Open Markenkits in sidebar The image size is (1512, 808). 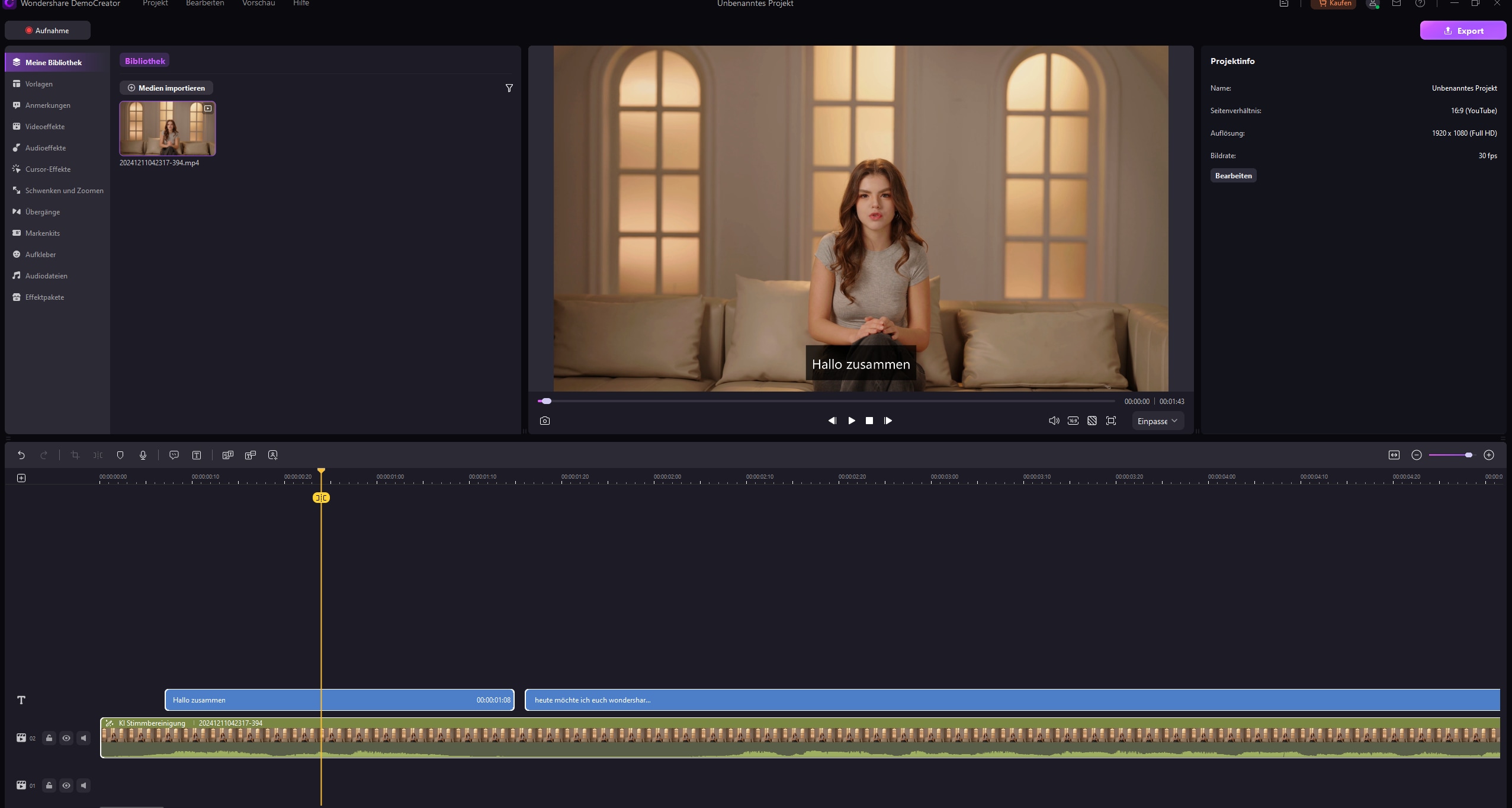click(57, 233)
